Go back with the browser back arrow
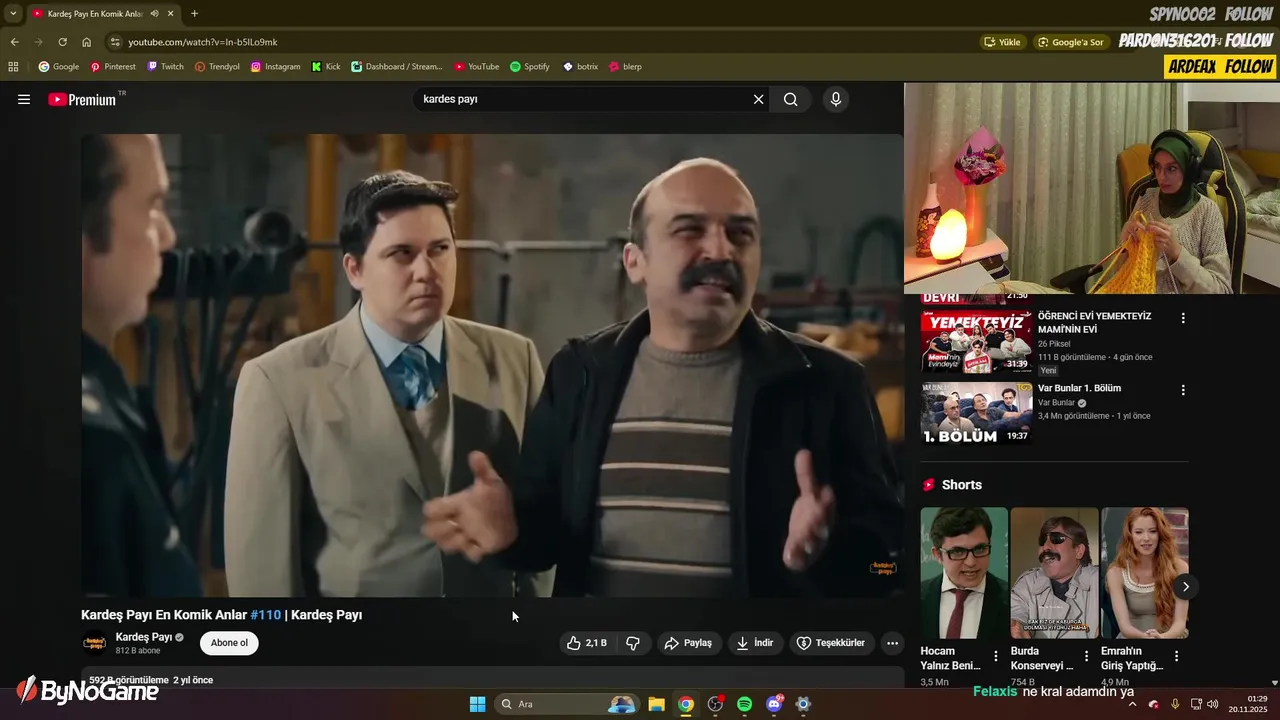 coord(14,42)
